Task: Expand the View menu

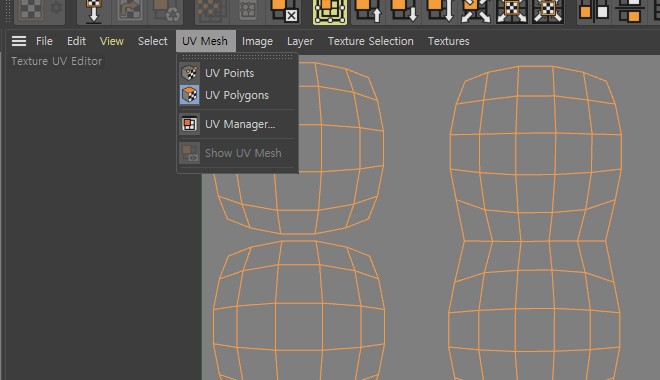Action: [112, 41]
